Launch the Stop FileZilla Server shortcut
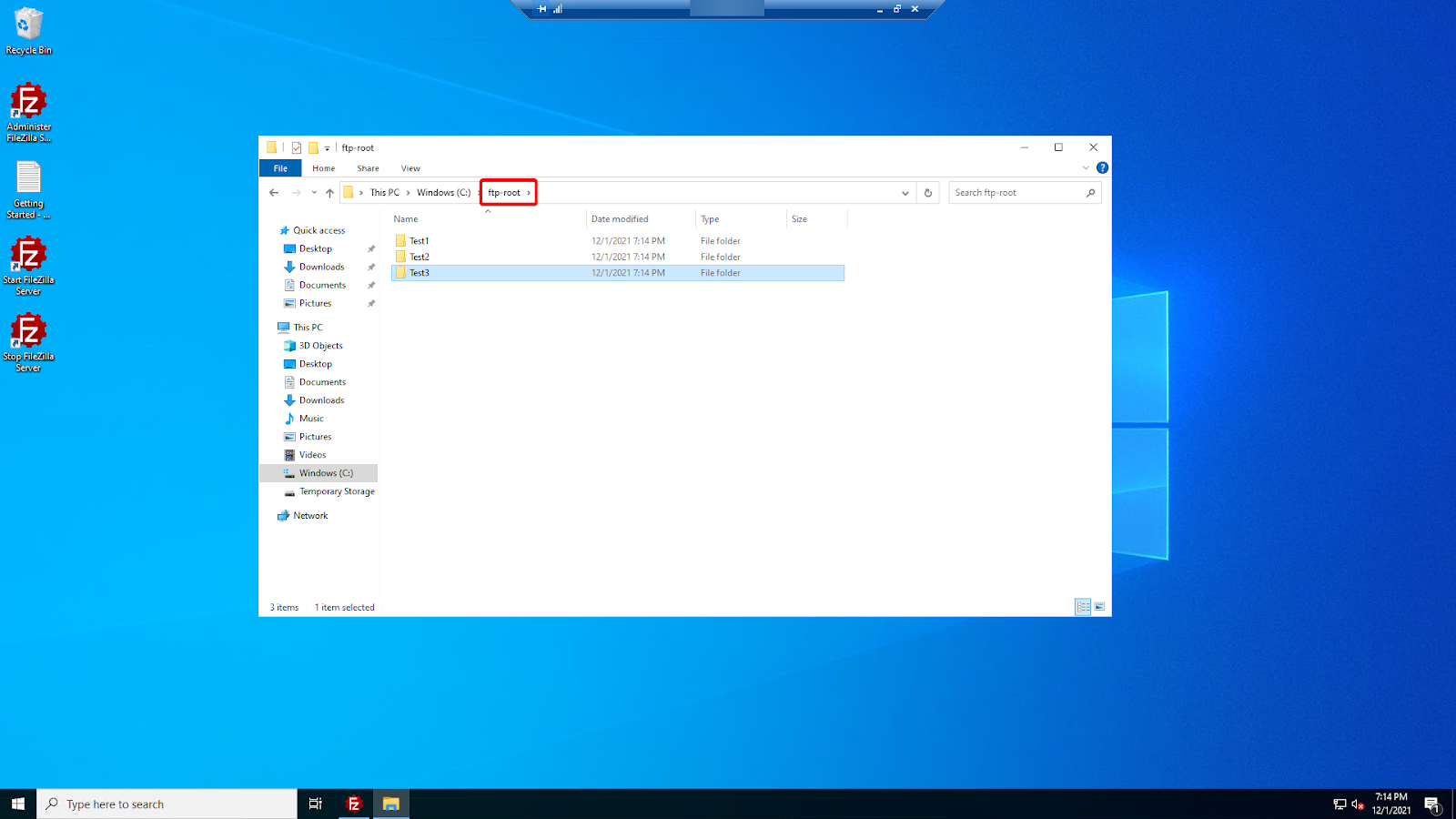 28,342
